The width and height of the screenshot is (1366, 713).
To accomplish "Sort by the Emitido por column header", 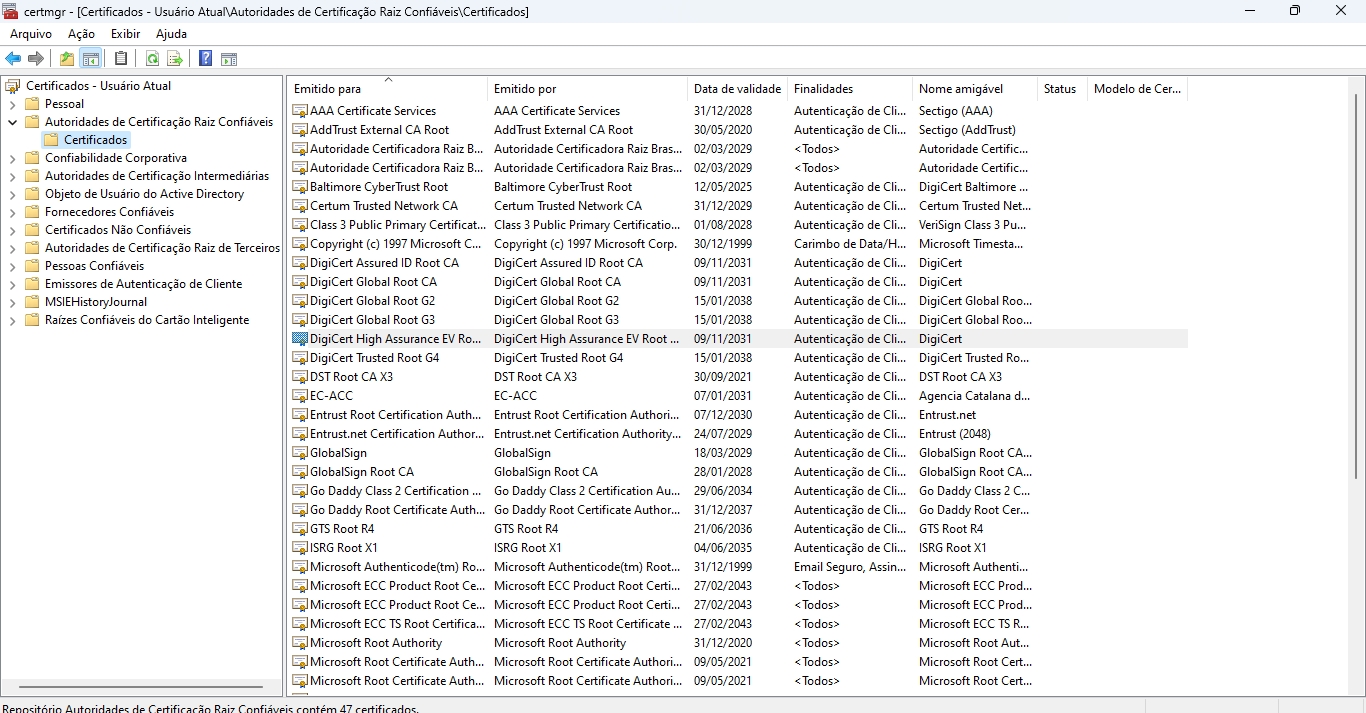I will 587,89.
